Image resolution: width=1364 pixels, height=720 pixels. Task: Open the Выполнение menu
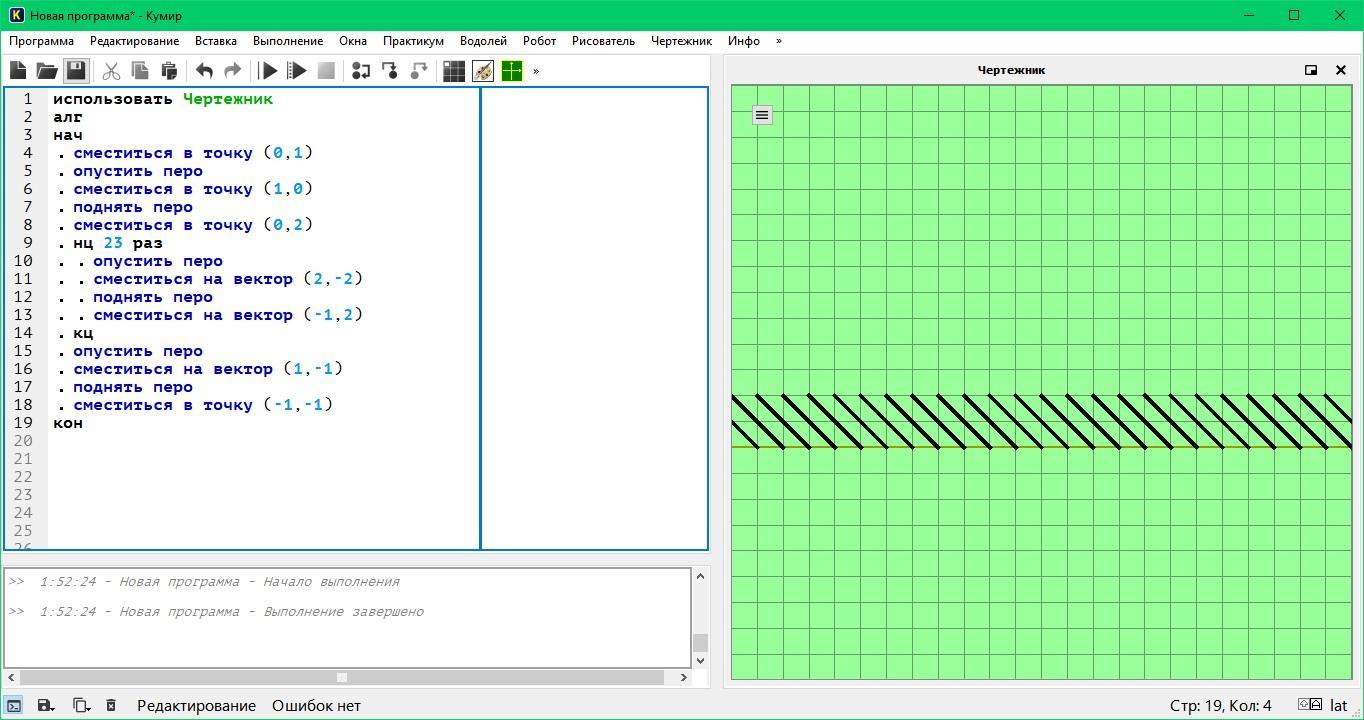click(288, 41)
